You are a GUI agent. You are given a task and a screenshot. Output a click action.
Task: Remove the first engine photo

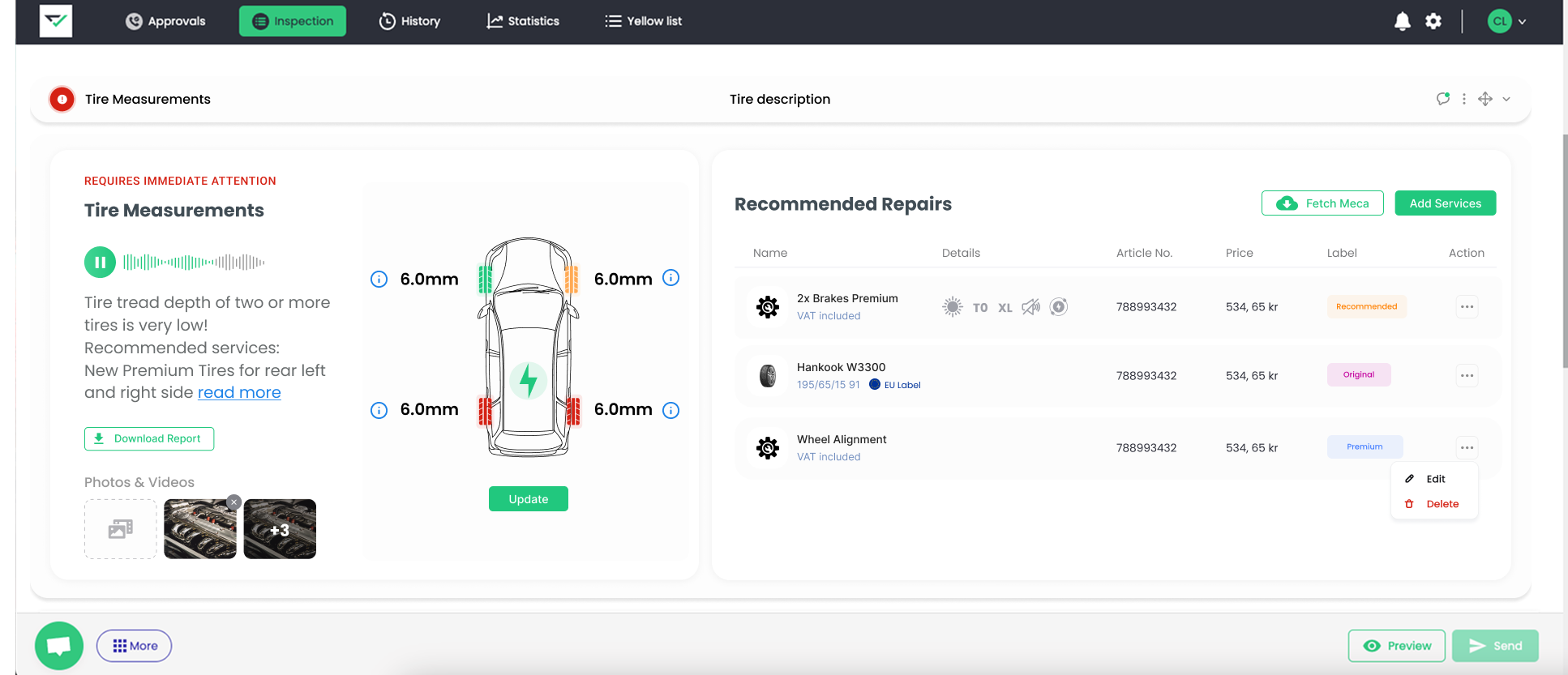[233, 502]
